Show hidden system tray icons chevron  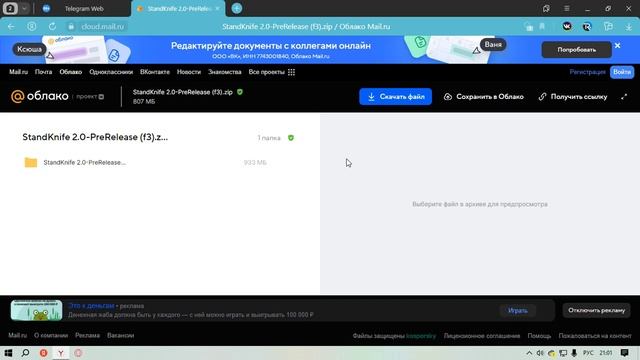point(529,353)
